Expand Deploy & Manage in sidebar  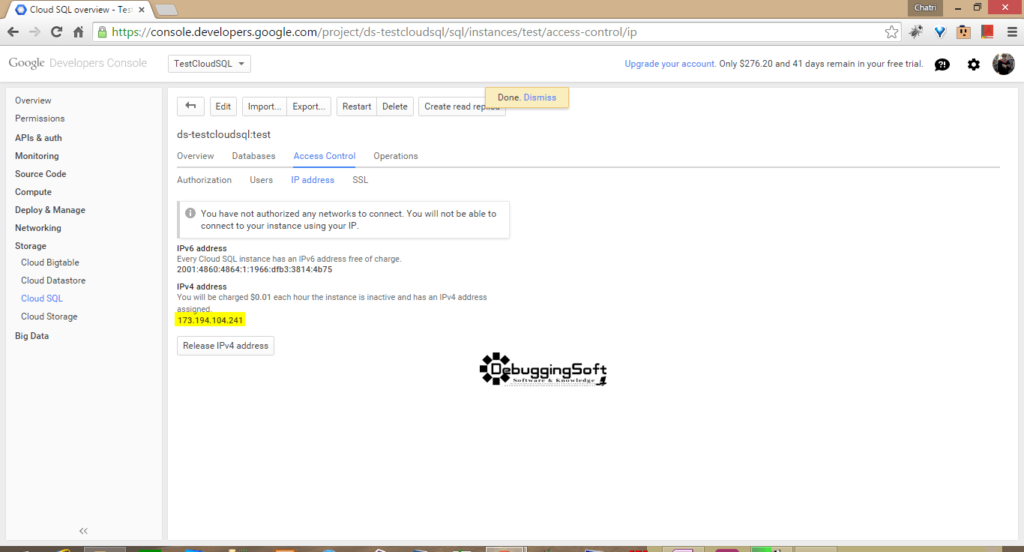[x=50, y=210]
